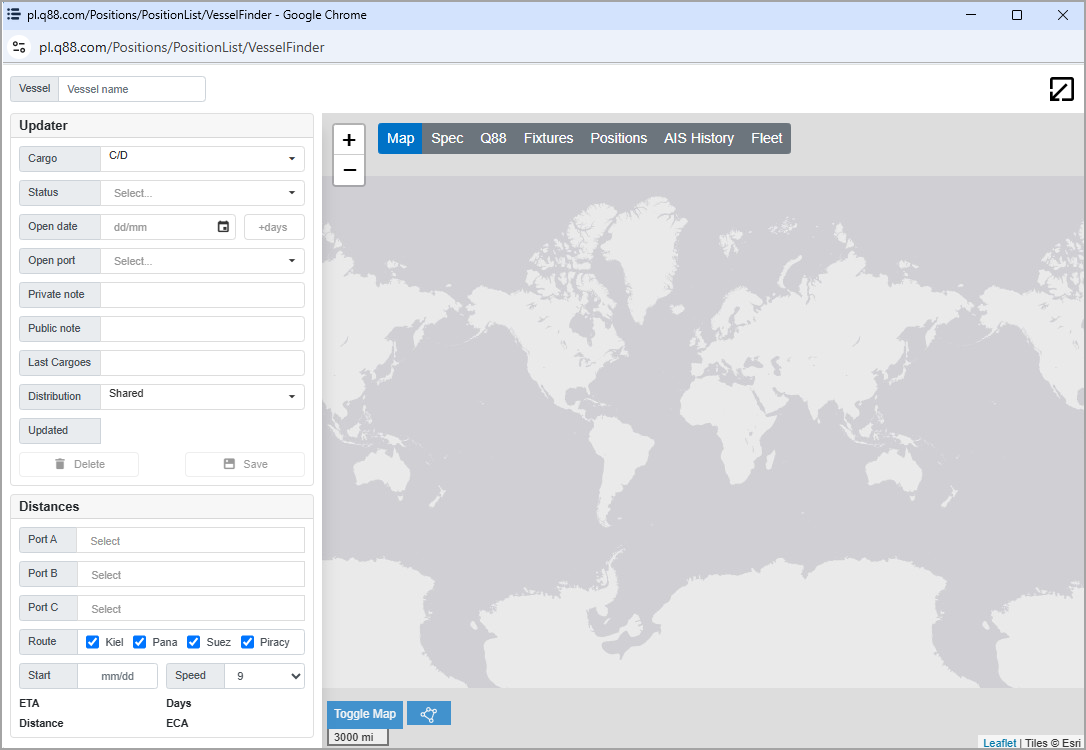Switch to the AIS History tab
Viewport: 1086px width, 750px height.
[x=699, y=139]
